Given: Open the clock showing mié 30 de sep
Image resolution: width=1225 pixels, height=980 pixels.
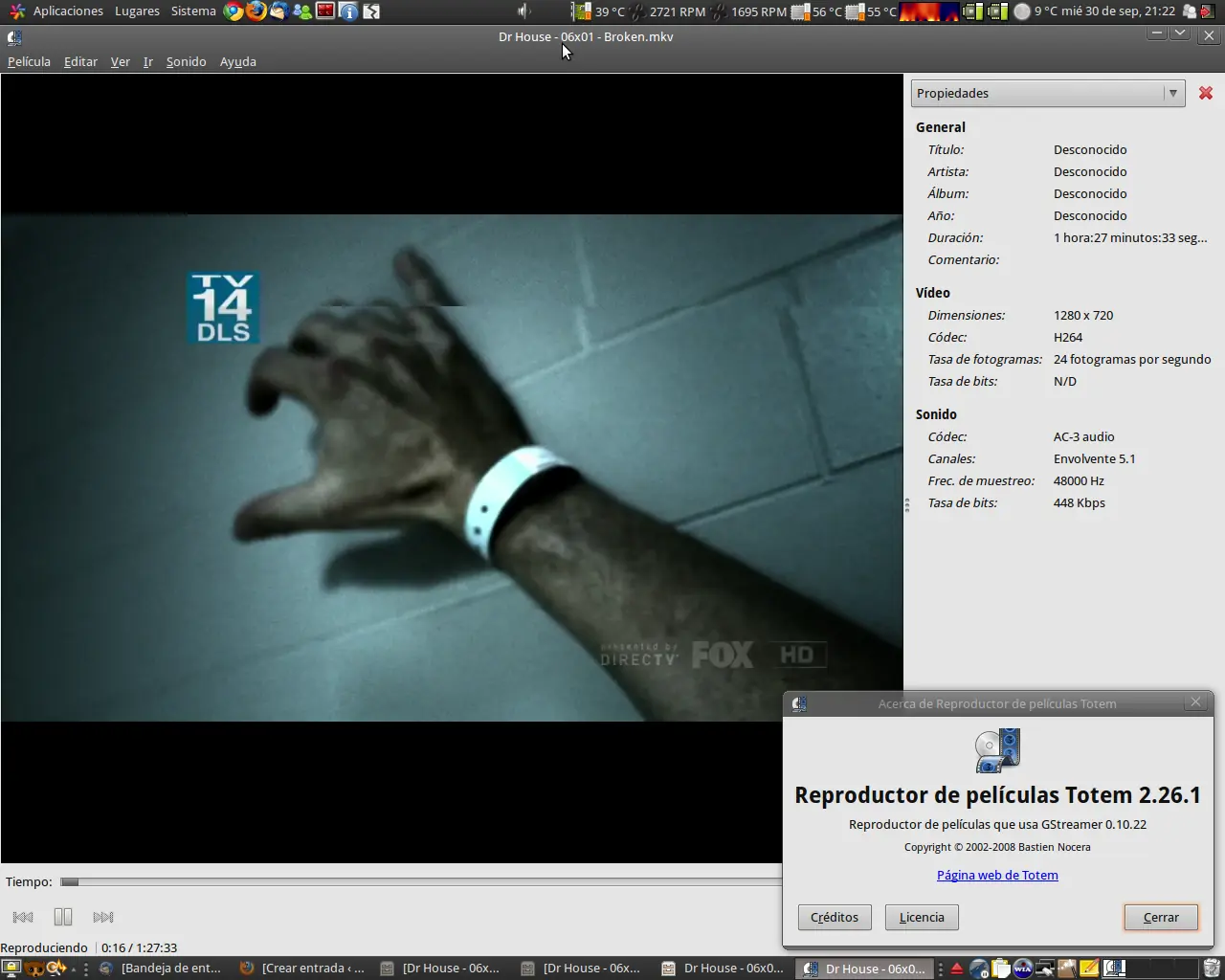Looking at the screenshot, I should (x=1119, y=11).
